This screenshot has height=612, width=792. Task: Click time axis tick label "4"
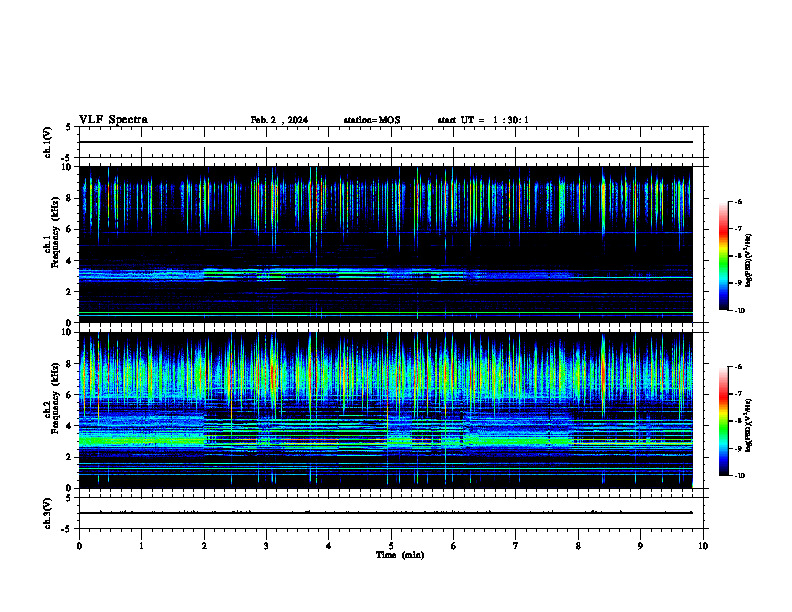[329, 546]
